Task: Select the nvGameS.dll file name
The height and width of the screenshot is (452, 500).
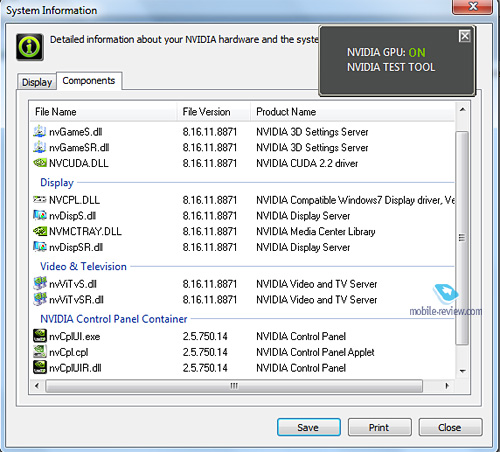Action: coord(76,132)
